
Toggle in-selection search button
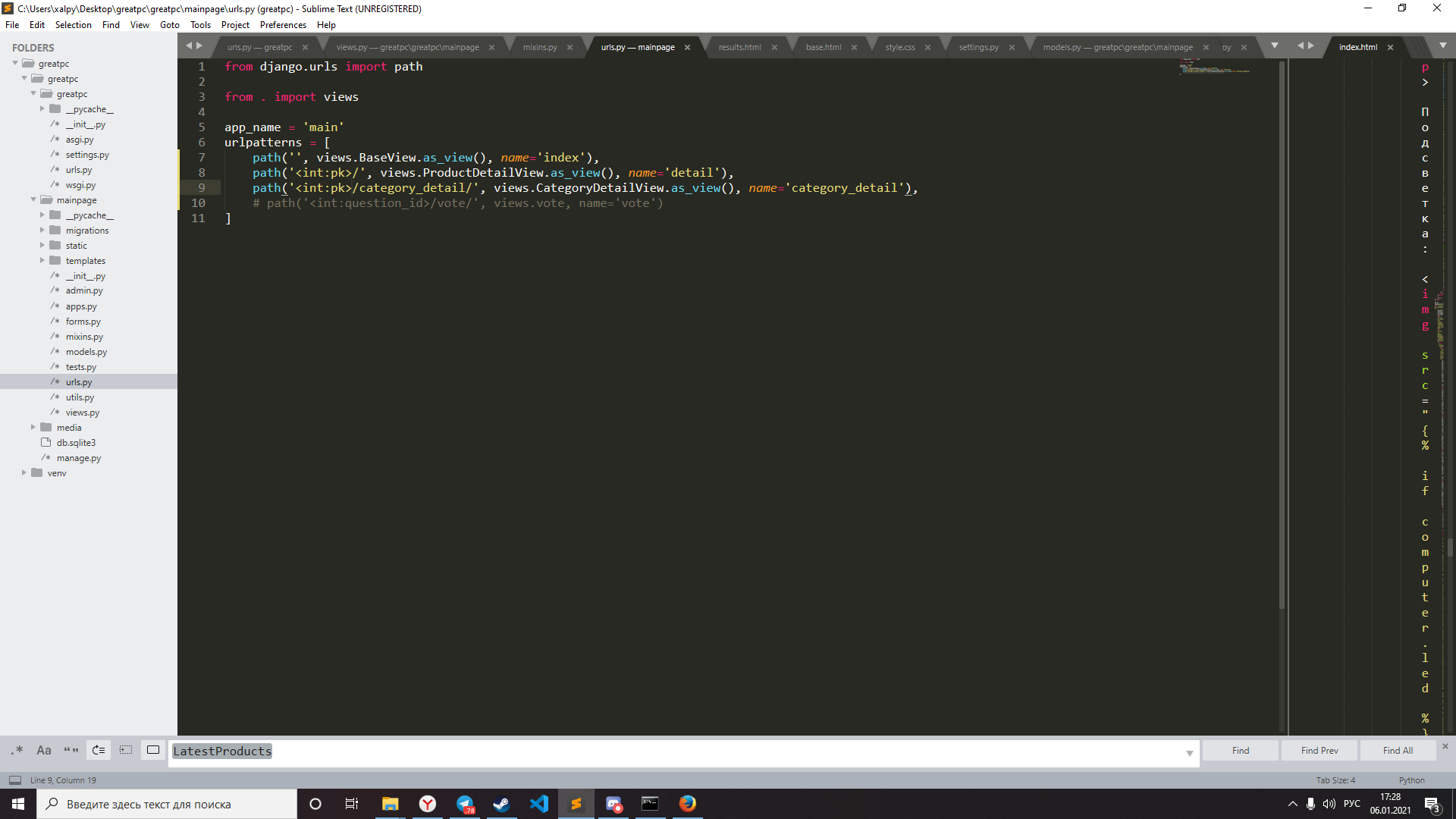pos(126,751)
